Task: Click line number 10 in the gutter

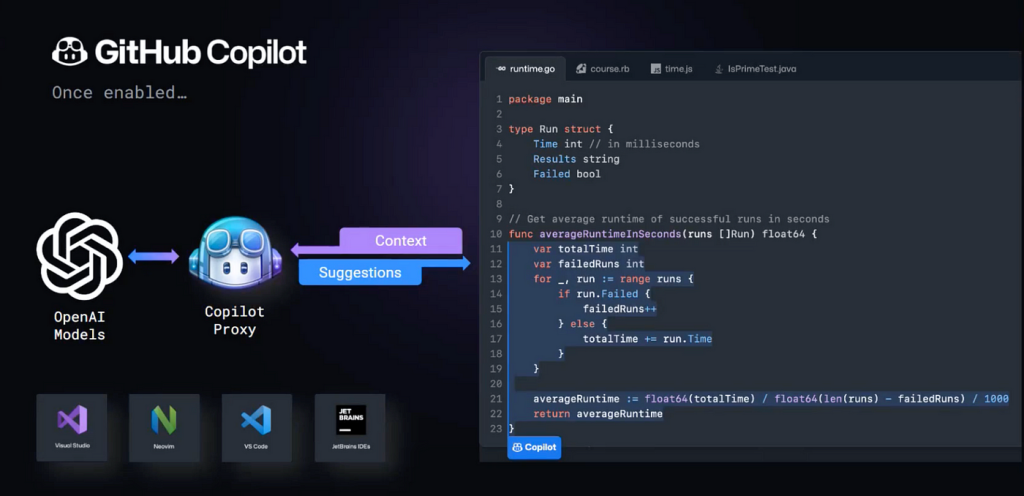Action: [496, 234]
